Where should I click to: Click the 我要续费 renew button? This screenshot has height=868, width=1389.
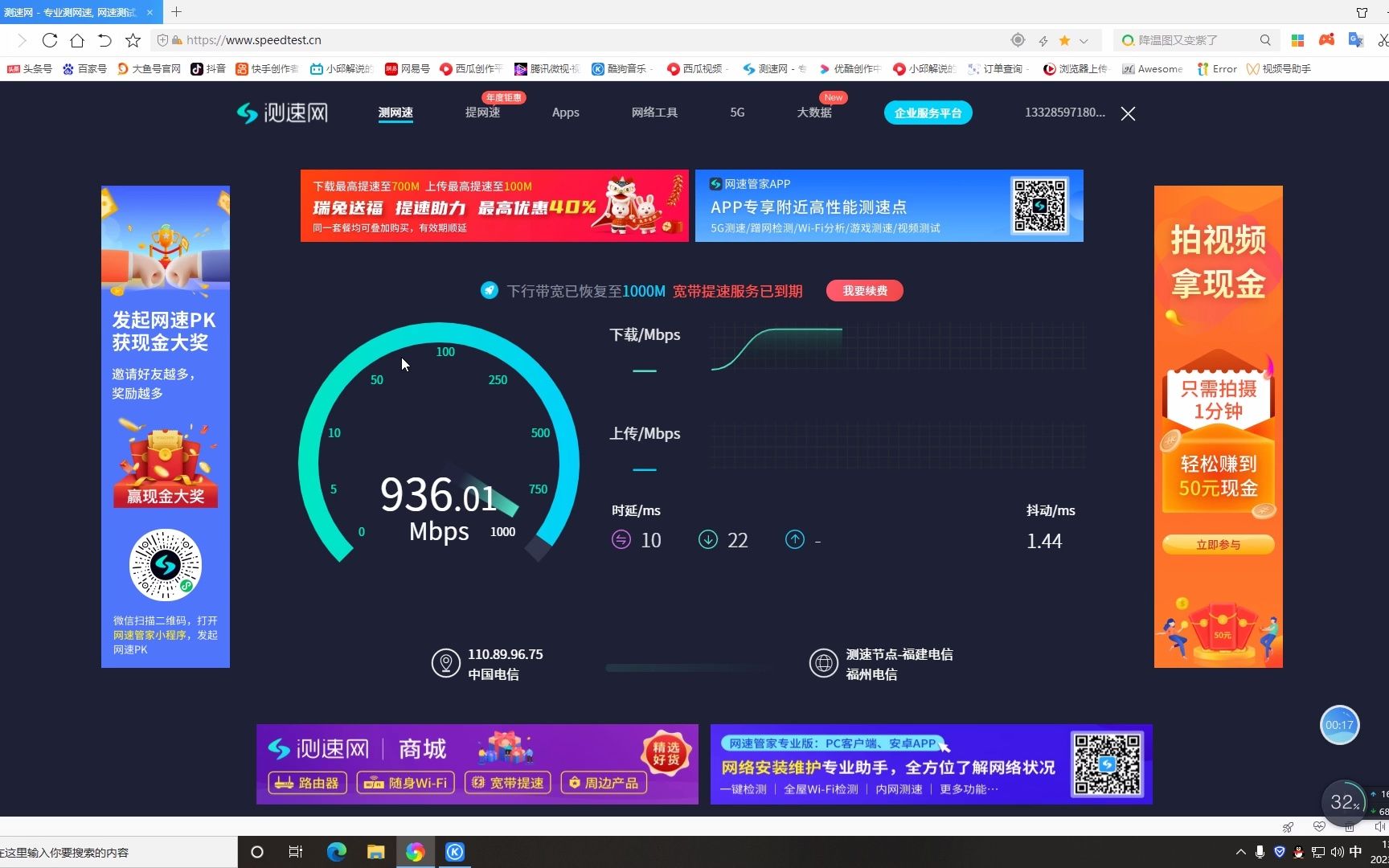(864, 291)
